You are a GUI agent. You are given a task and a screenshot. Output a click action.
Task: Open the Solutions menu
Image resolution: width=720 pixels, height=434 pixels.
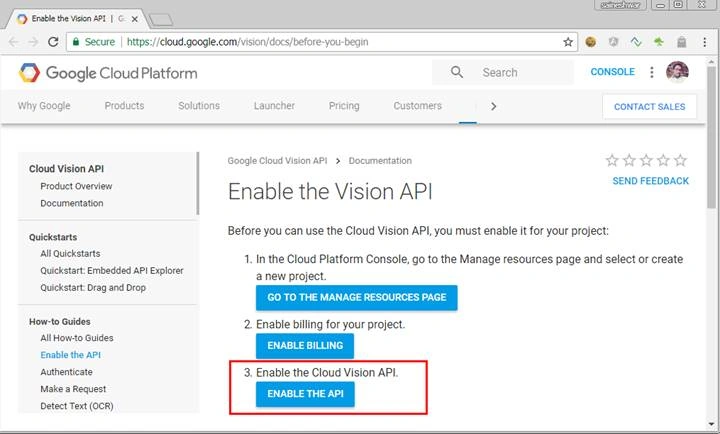pos(199,106)
